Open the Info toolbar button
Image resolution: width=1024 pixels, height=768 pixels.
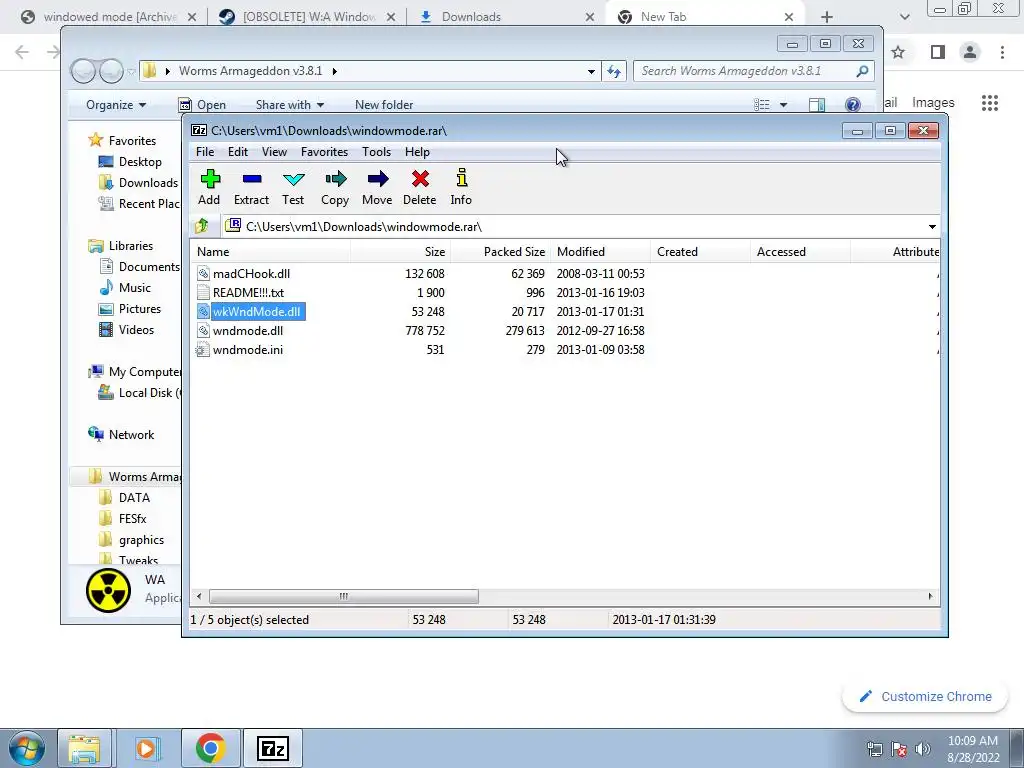(461, 188)
